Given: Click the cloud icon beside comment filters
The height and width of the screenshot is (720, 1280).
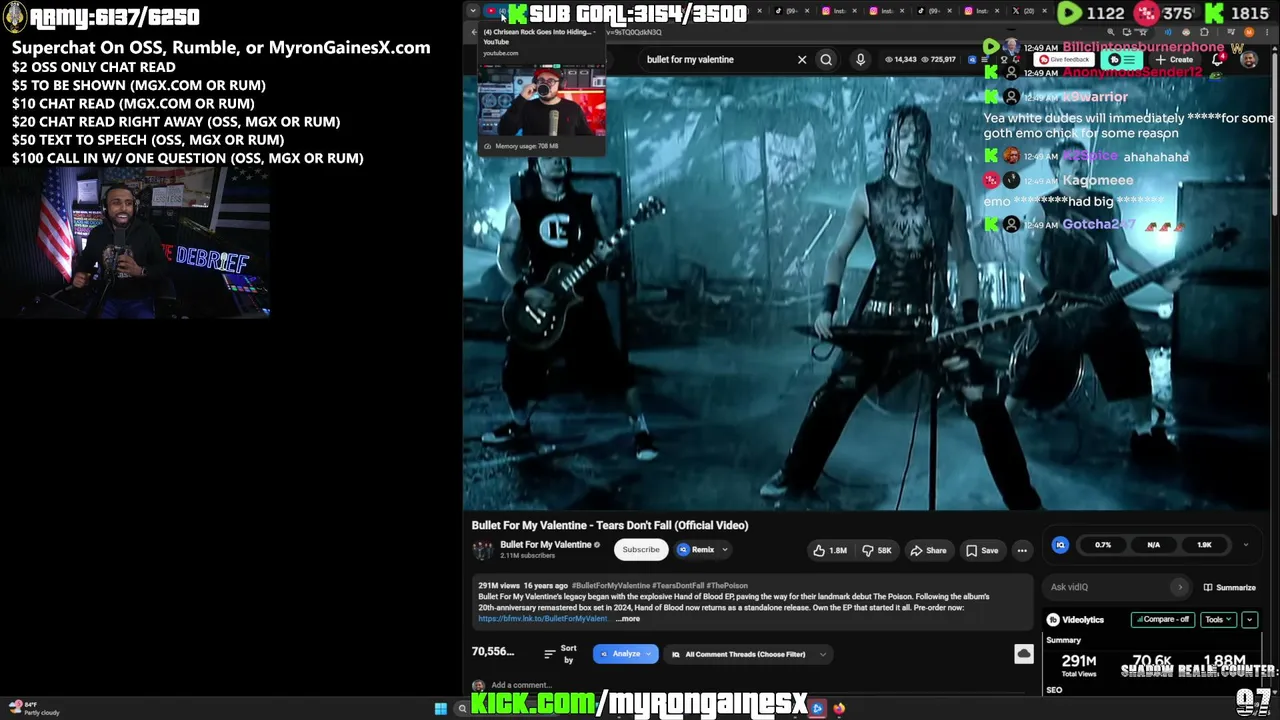Looking at the screenshot, I should [1024, 654].
